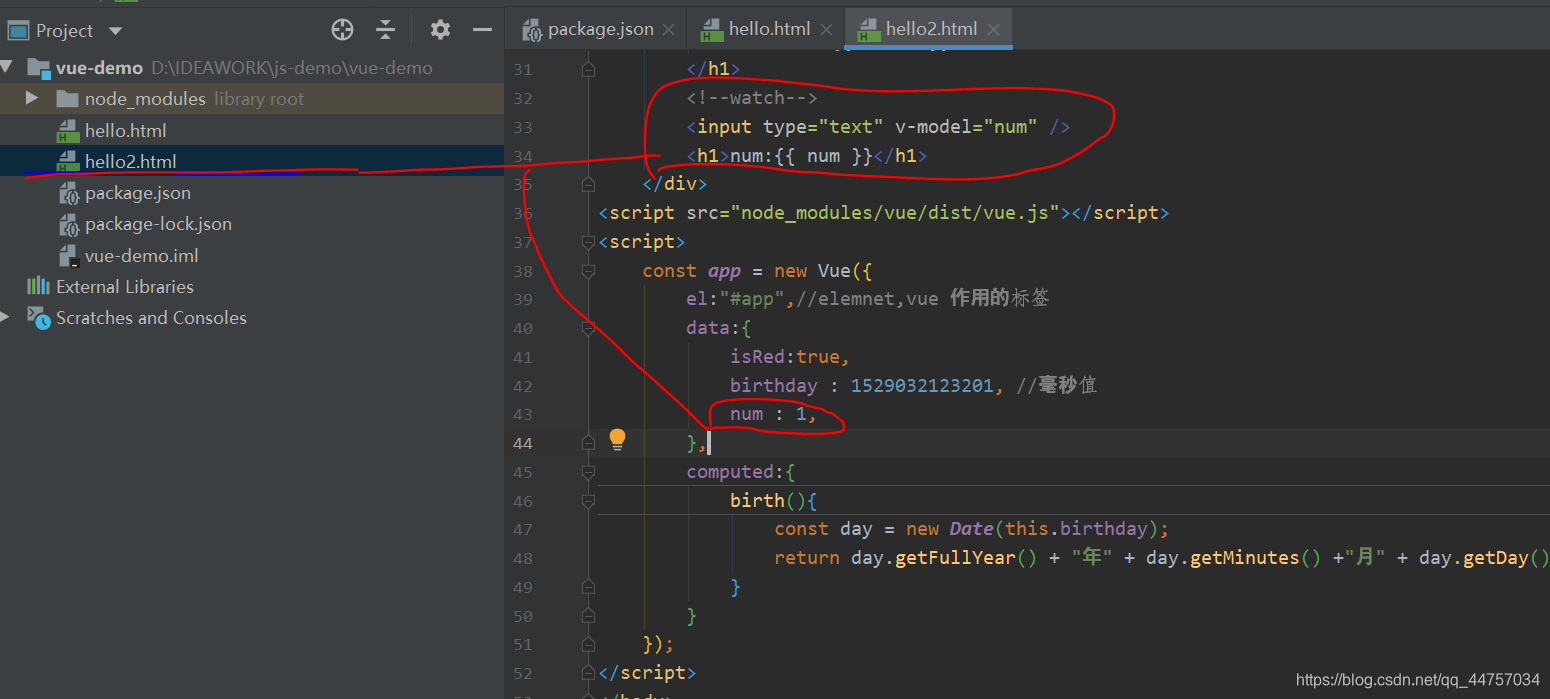Click the '<!--watch-->' comment line
Image resolution: width=1550 pixels, height=699 pixels.
(752, 98)
